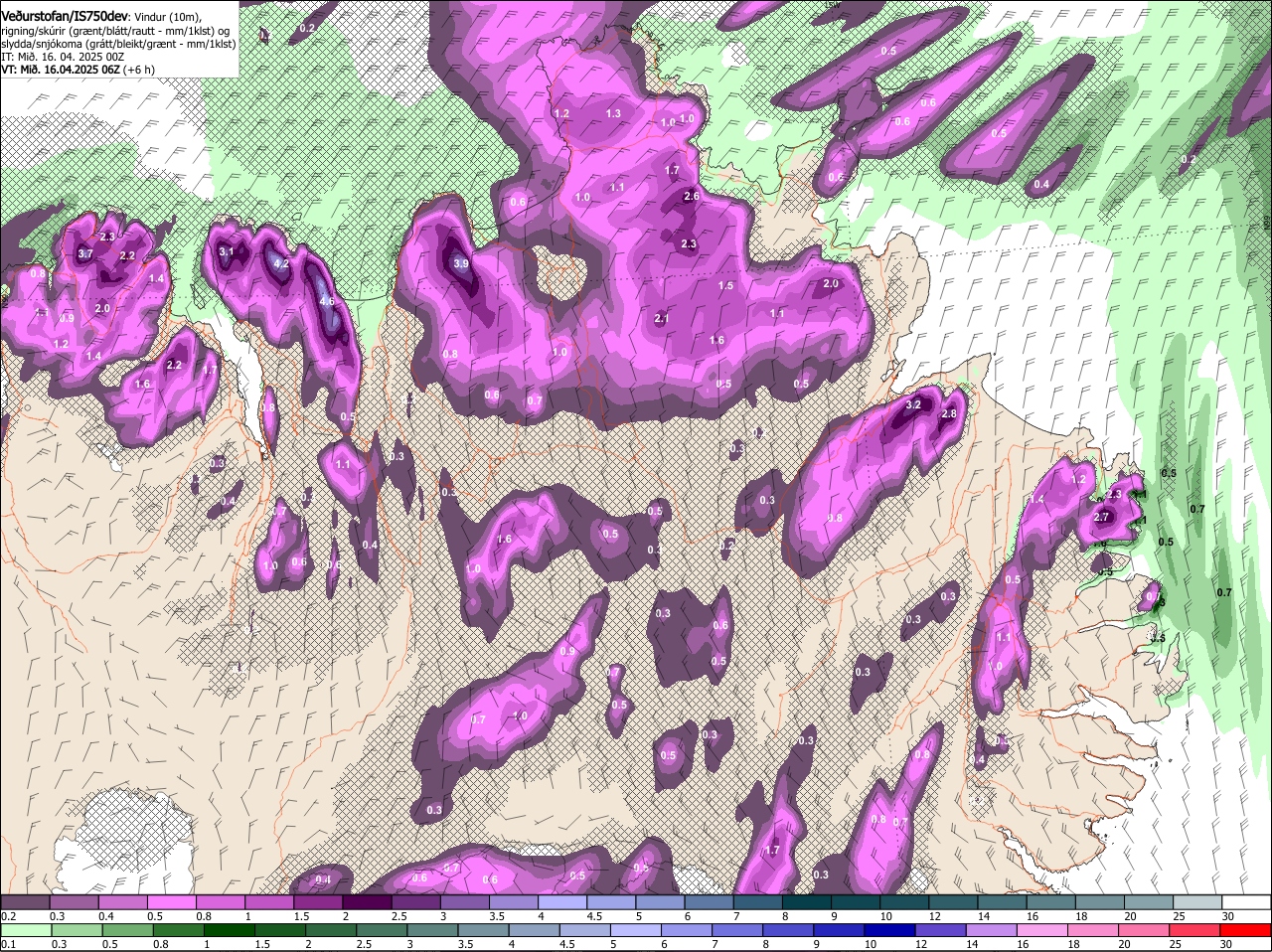Click the dark purple swatch between 0.2 and 0.3

click(25, 901)
